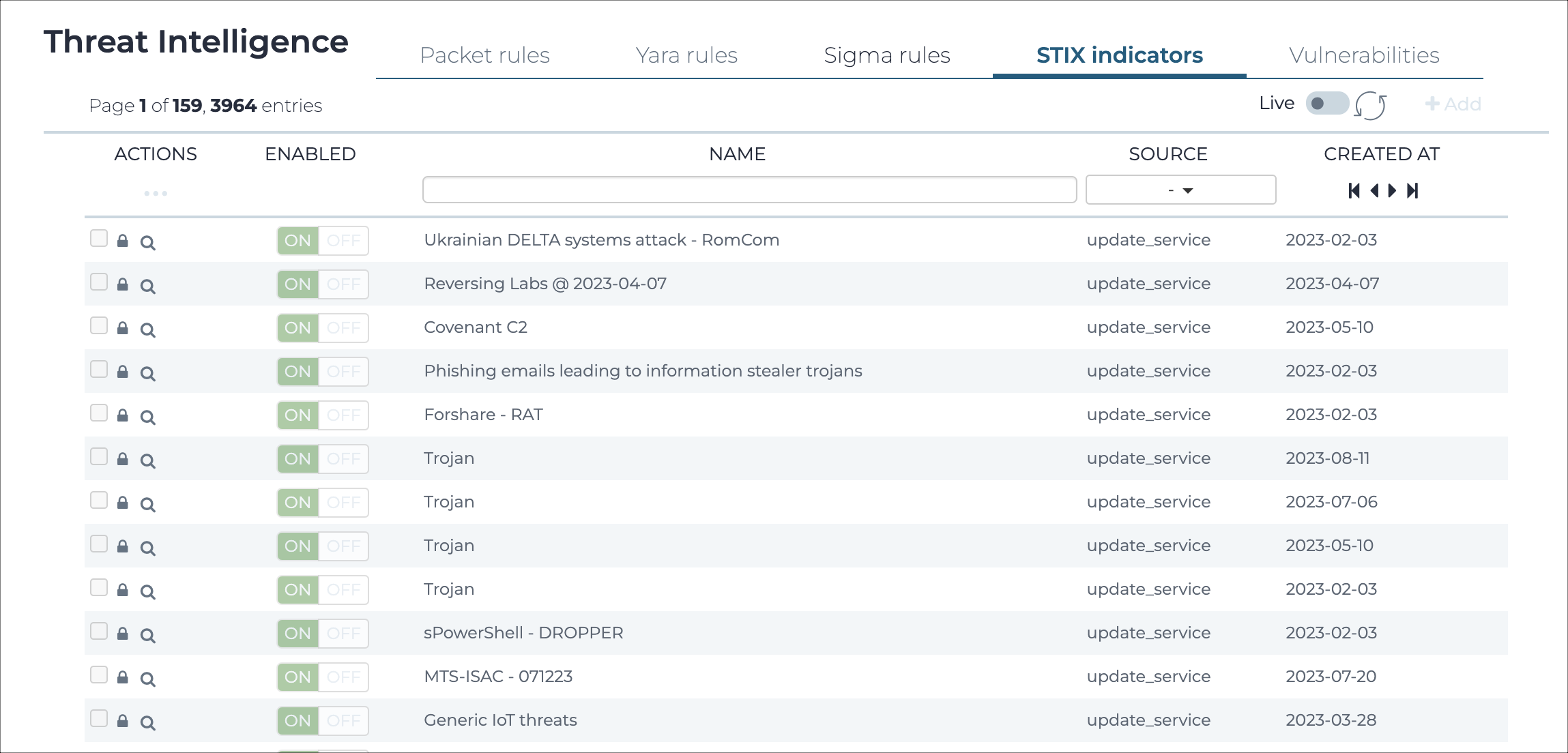Image resolution: width=1568 pixels, height=753 pixels.
Task: Click the CREATED AT column header
Action: (x=1382, y=154)
